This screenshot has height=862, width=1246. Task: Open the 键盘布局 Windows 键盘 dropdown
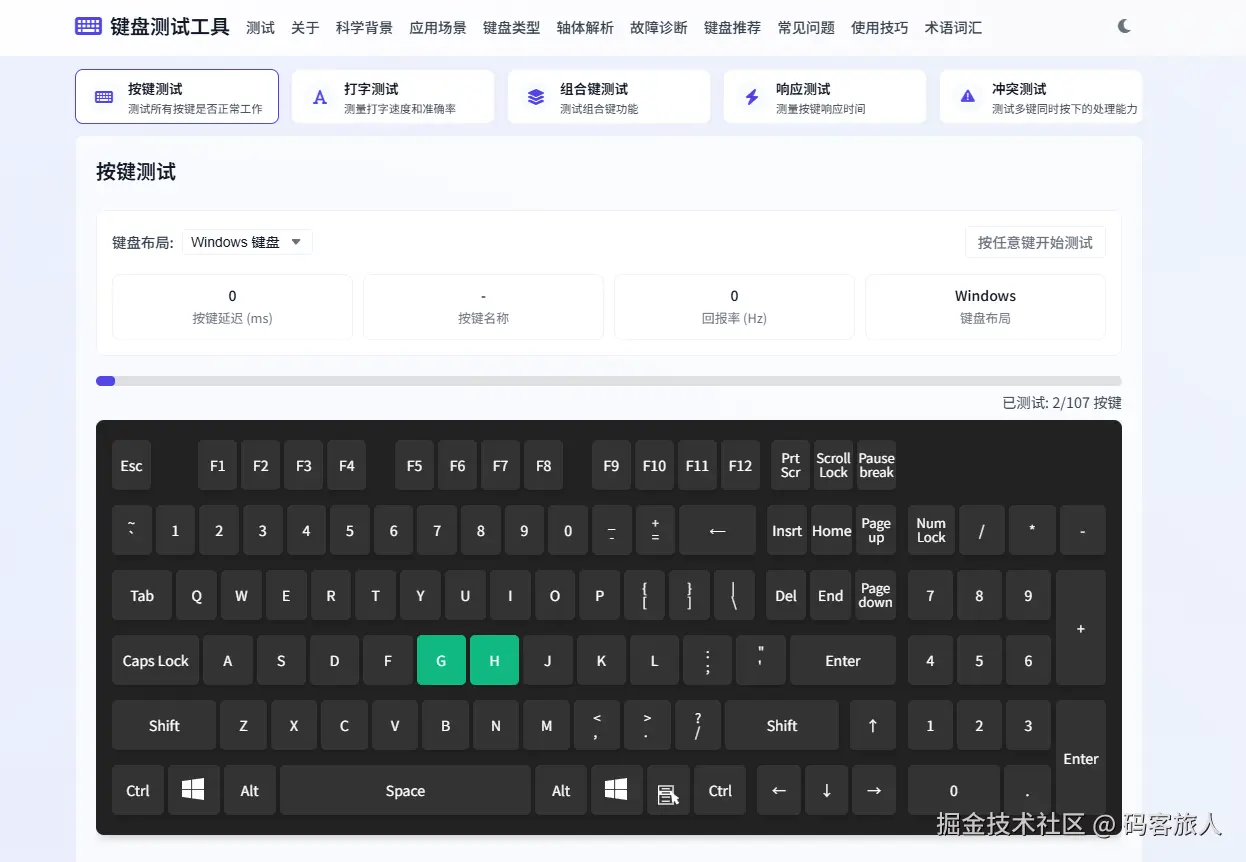(247, 242)
